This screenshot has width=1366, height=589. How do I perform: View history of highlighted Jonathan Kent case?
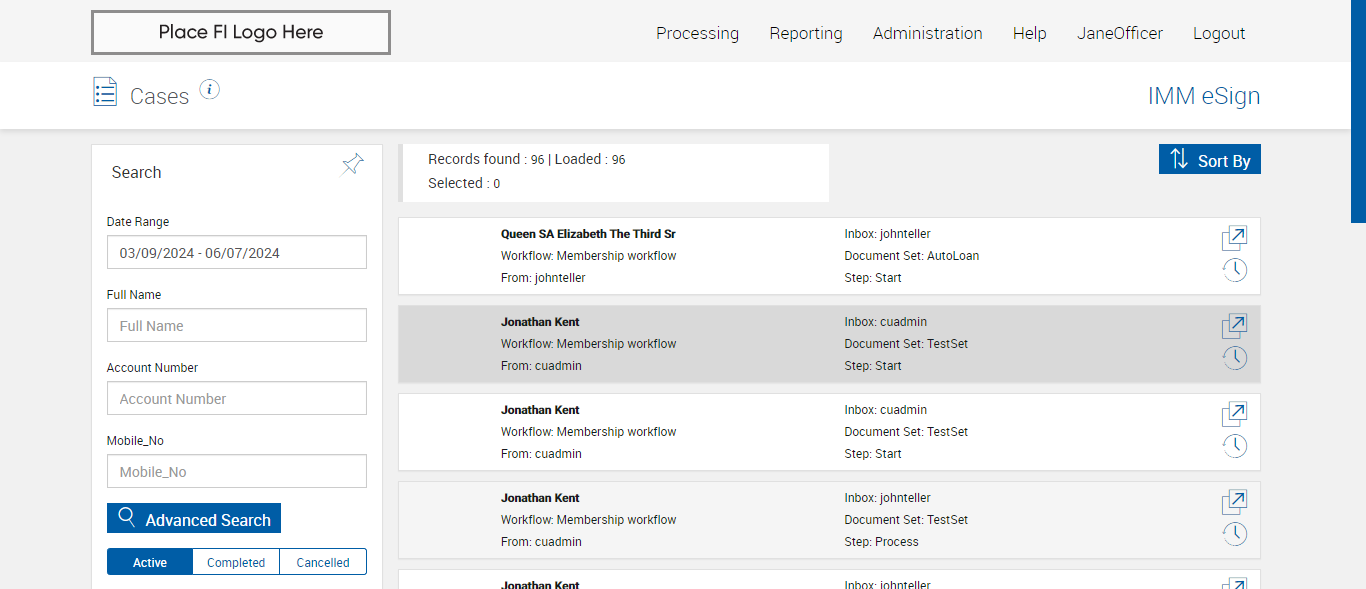pyautogui.click(x=1235, y=358)
